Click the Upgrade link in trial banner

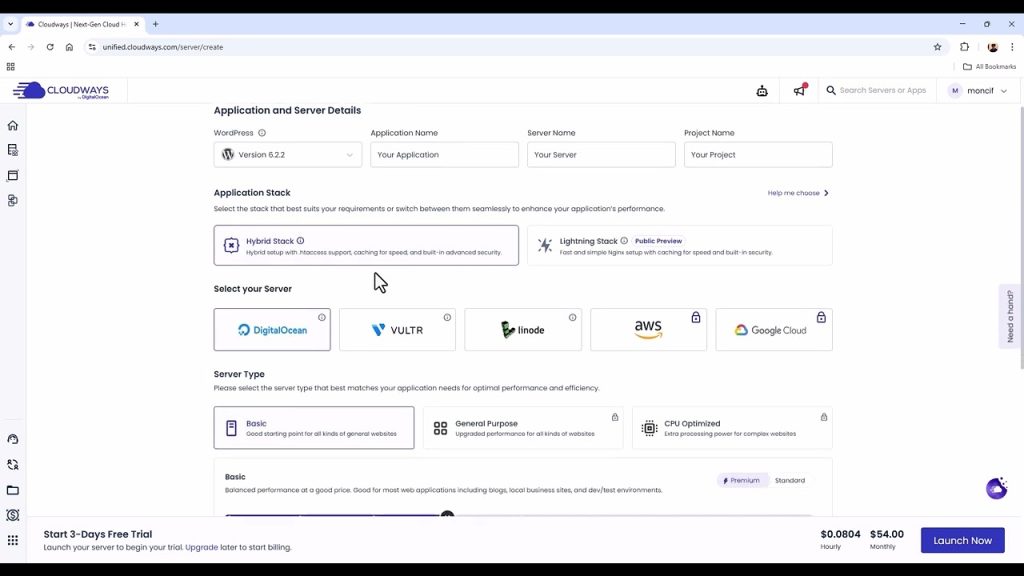pyautogui.click(x=201, y=548)
